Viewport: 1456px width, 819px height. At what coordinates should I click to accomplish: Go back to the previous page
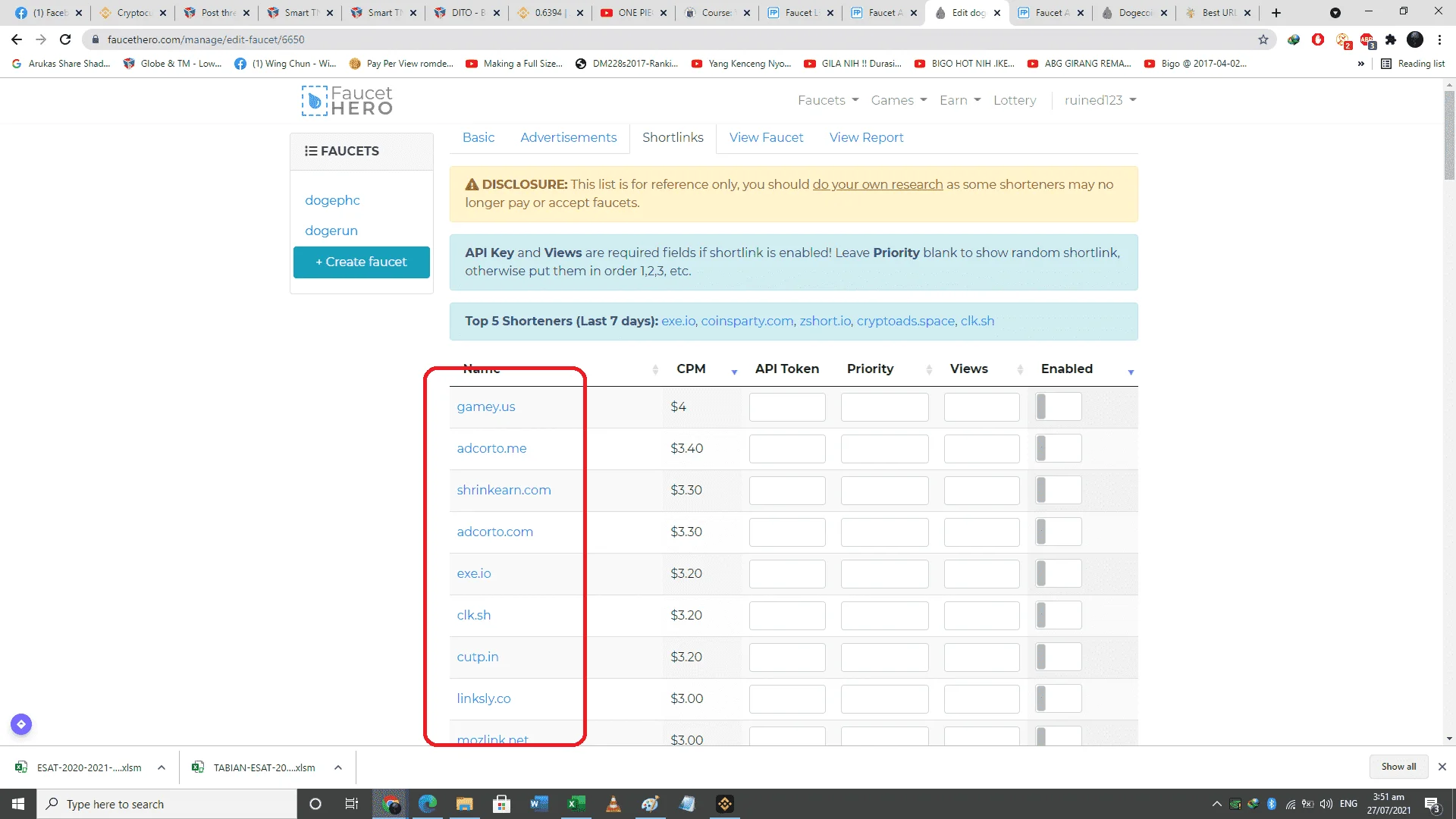pos(17,39)
